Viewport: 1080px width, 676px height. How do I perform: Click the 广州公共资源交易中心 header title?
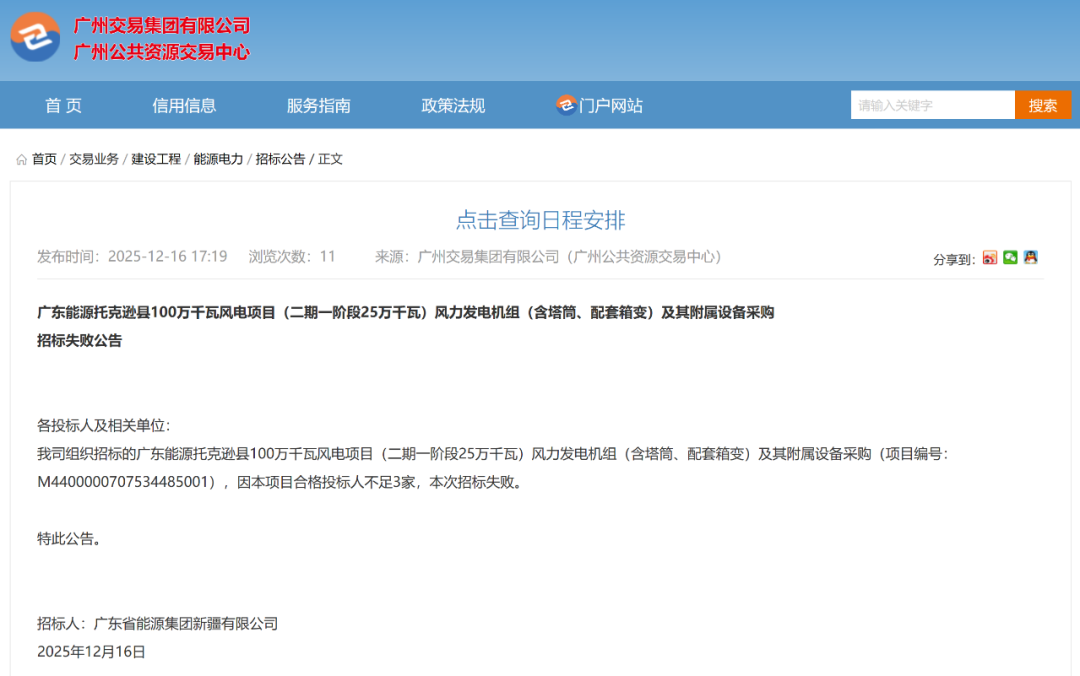162,52
